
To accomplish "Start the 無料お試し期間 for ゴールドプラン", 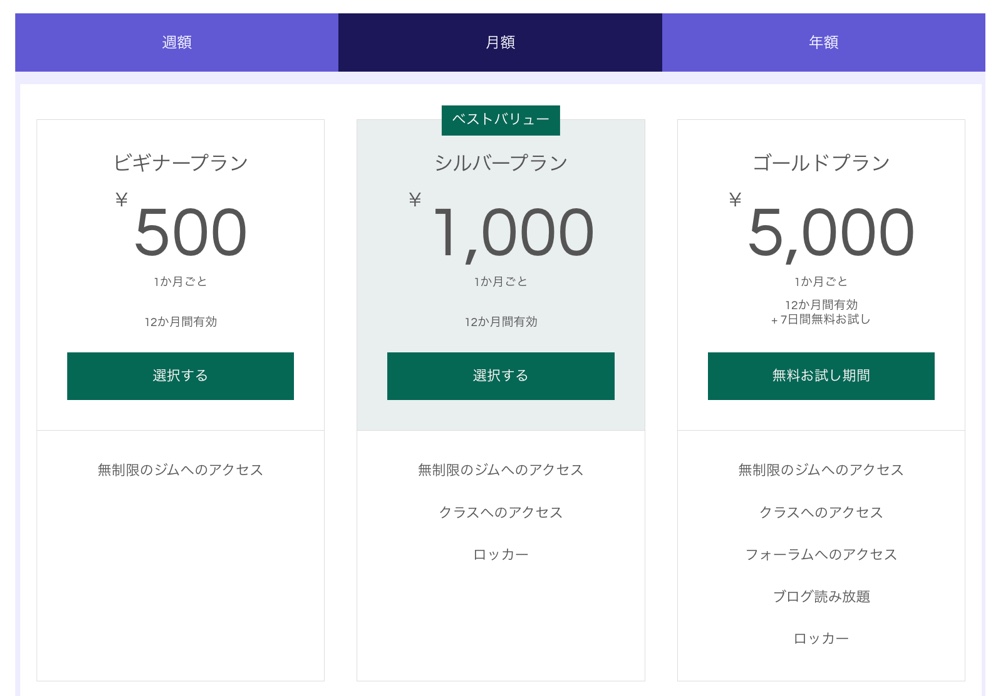I will [x=820, y=376].
